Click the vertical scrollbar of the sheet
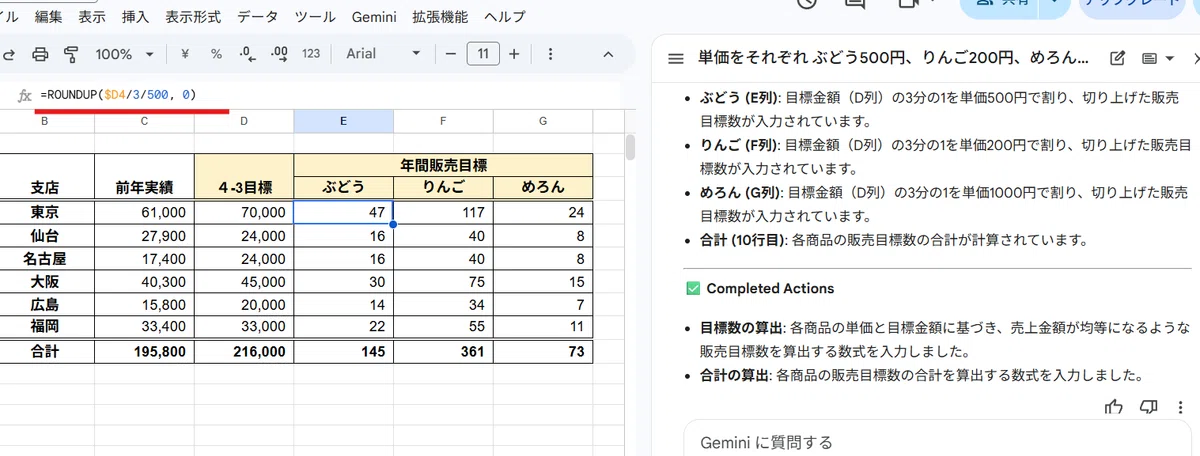1200x456 pixels. [x=630, y=147]
